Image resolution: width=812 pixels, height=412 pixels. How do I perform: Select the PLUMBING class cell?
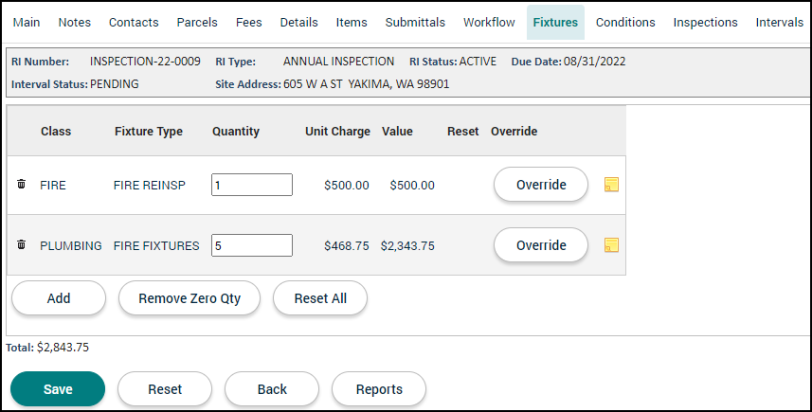tap(71, 245)
